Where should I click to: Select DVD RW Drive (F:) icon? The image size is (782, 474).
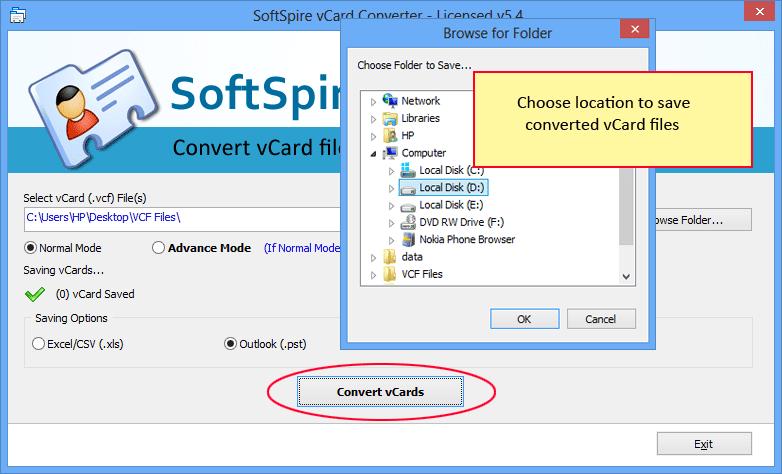[x=408, y=222]
